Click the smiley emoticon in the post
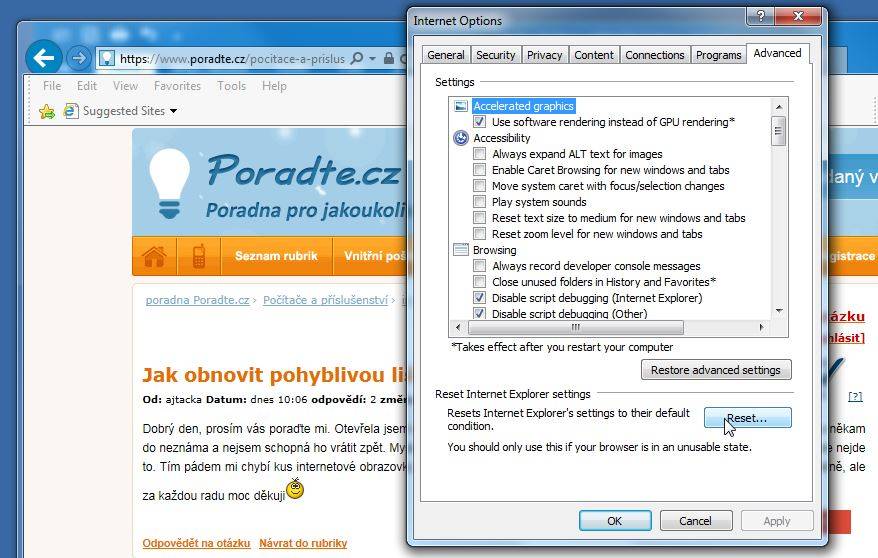The image size is (878, 558). pyautogui.click(x=295, y=489)
